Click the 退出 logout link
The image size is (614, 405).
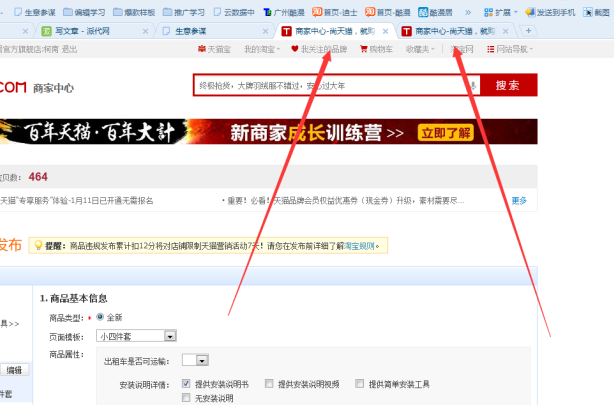[69, 49]
